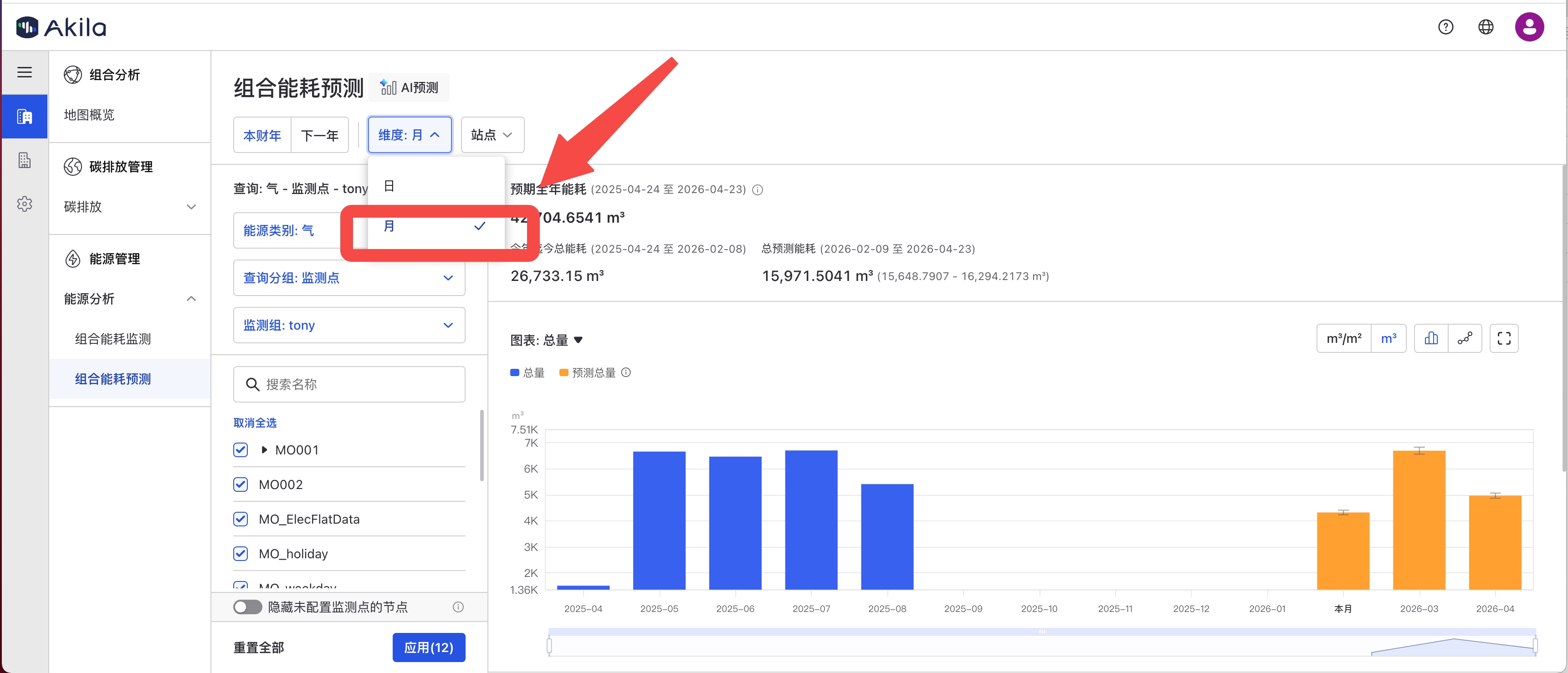The height and width of the screenshot is (673, 1568).
Task: Toggle the hamburger sidebar menu
Action: (x=24, y=72)
